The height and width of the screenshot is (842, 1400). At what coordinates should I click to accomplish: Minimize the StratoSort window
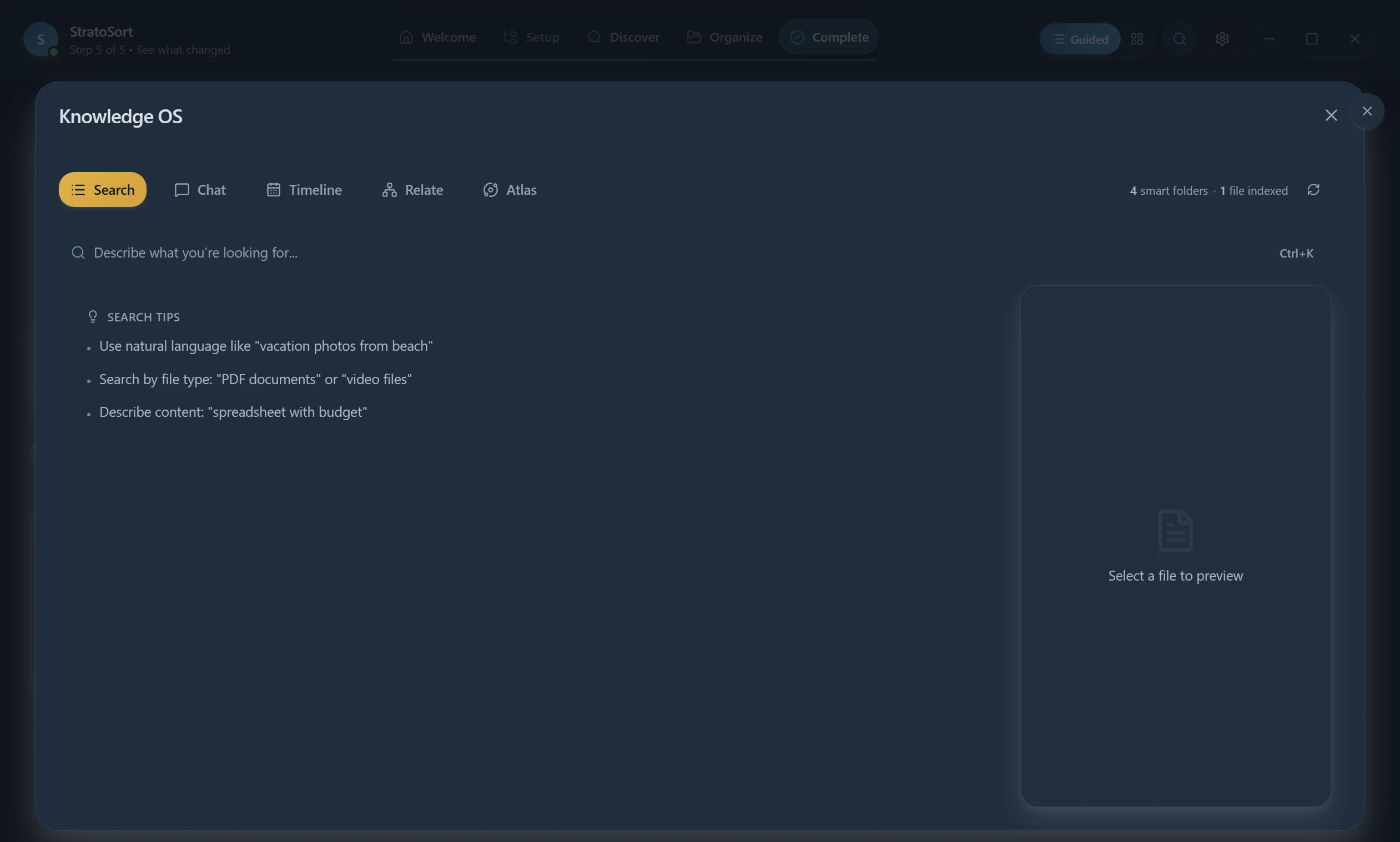(x=1270, y=39)
